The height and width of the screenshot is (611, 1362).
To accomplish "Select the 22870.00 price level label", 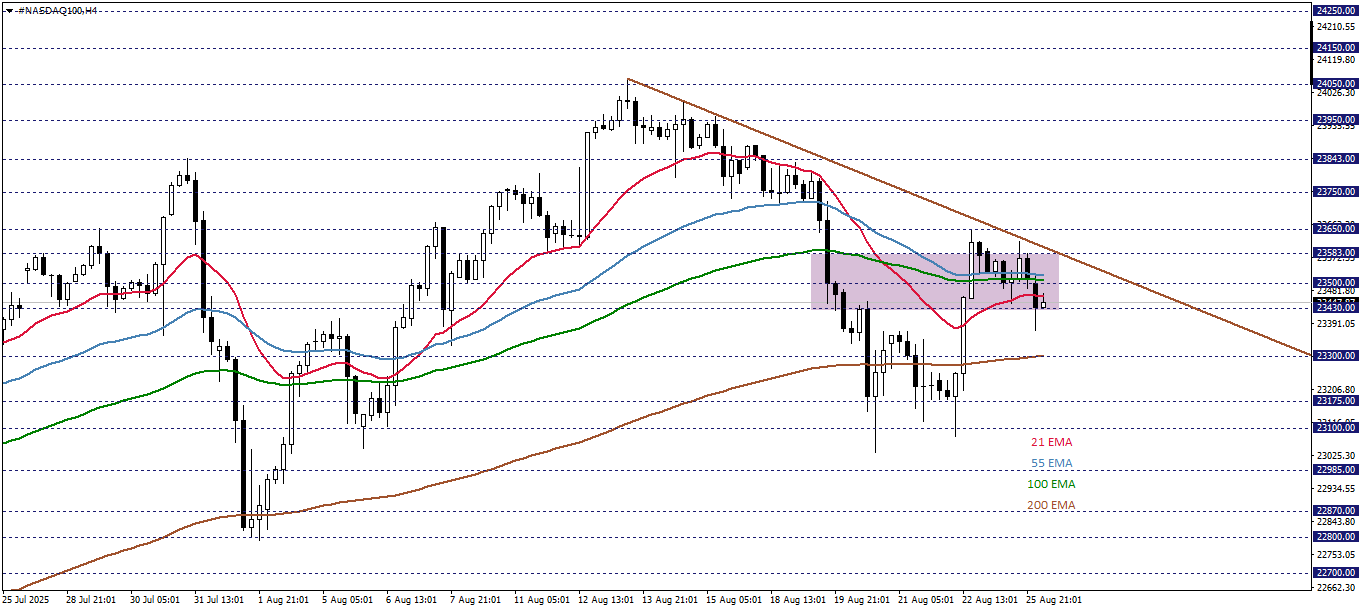I will [x=1336, y=511].
